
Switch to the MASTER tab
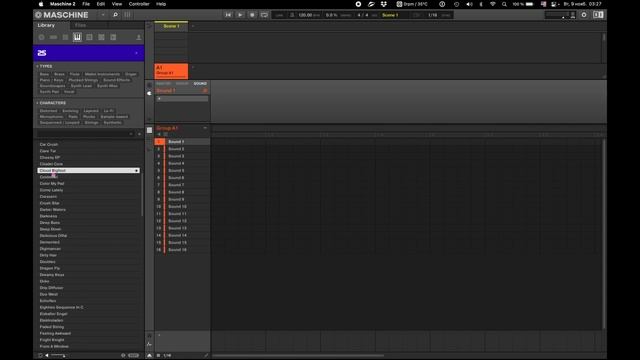pos(163,84)
